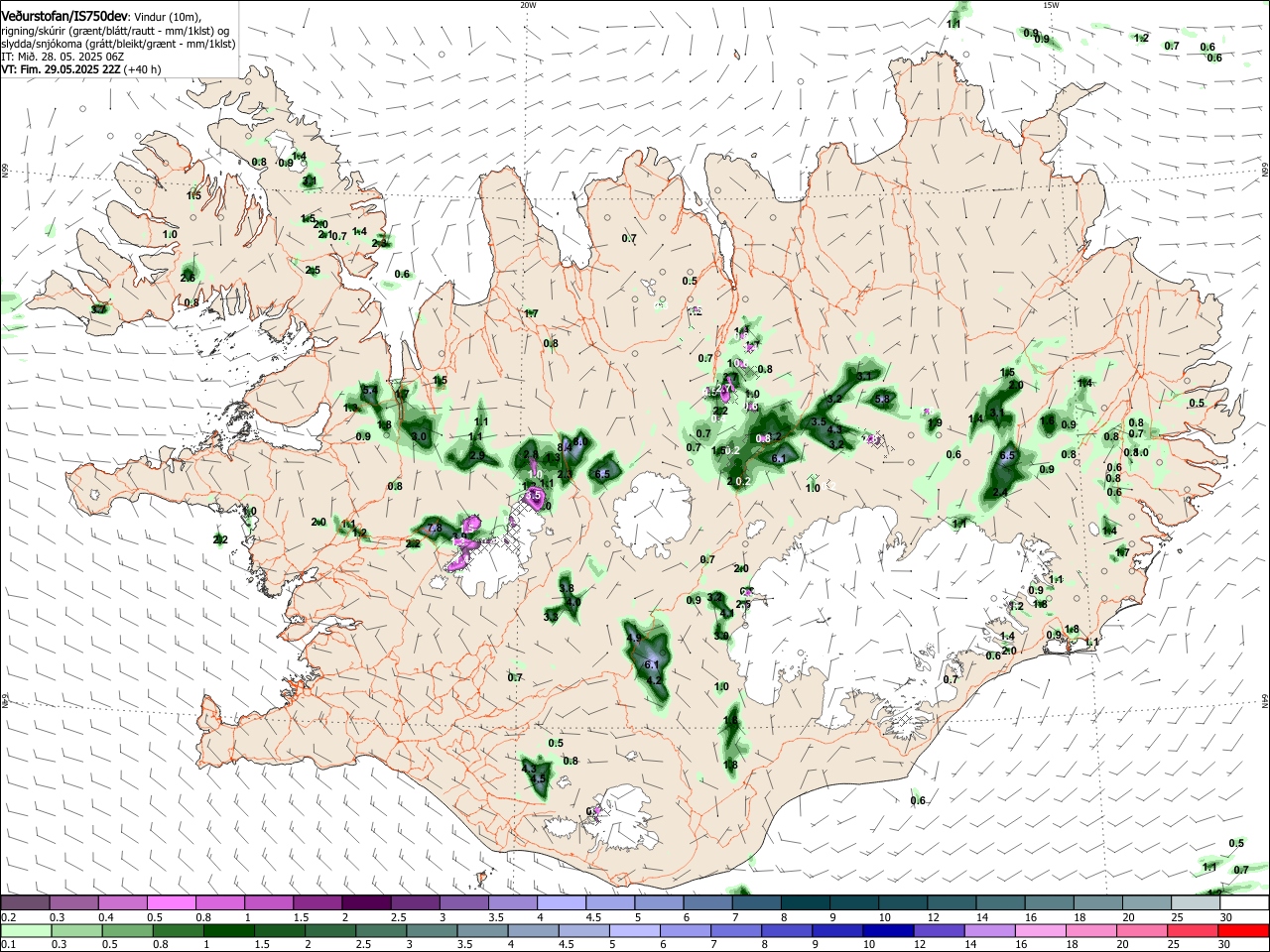1270x952 pixels.
Task: Click the (+40 h) forecast offset text
Action: click(x=143, y=69)
